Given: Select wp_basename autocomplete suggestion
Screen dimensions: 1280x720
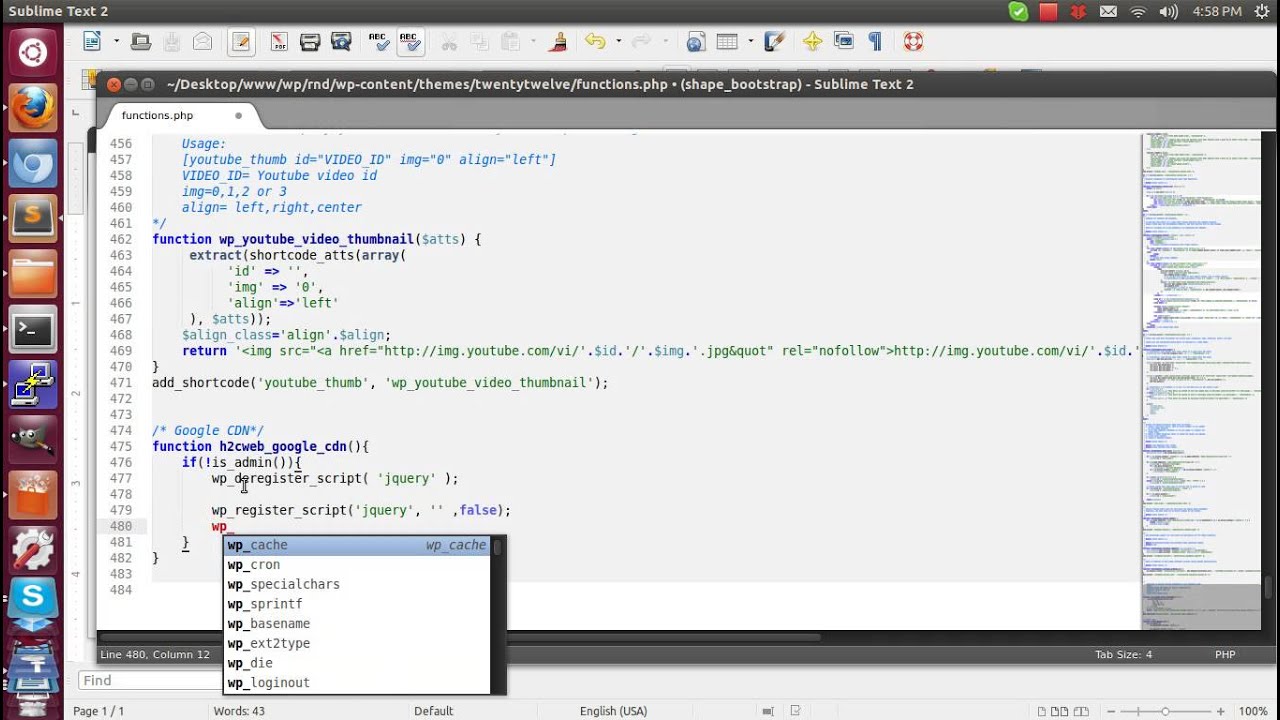Looking at the screenshot, I should (358, 624).
